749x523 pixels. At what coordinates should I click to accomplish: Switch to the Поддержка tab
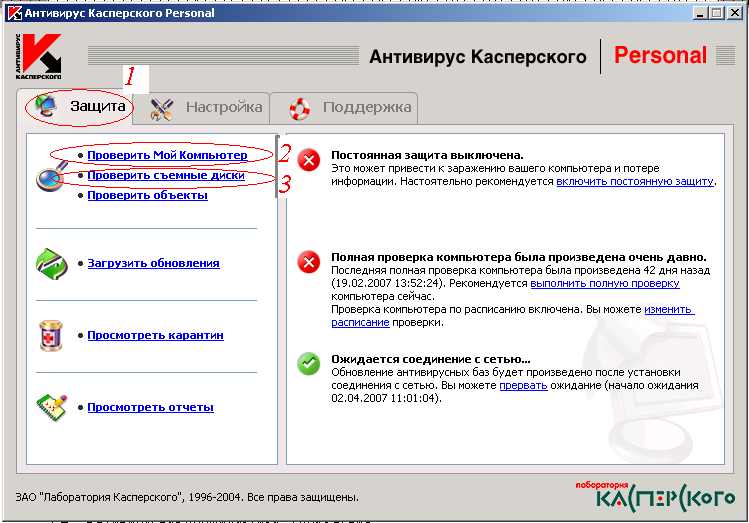[x=343, y=108]
